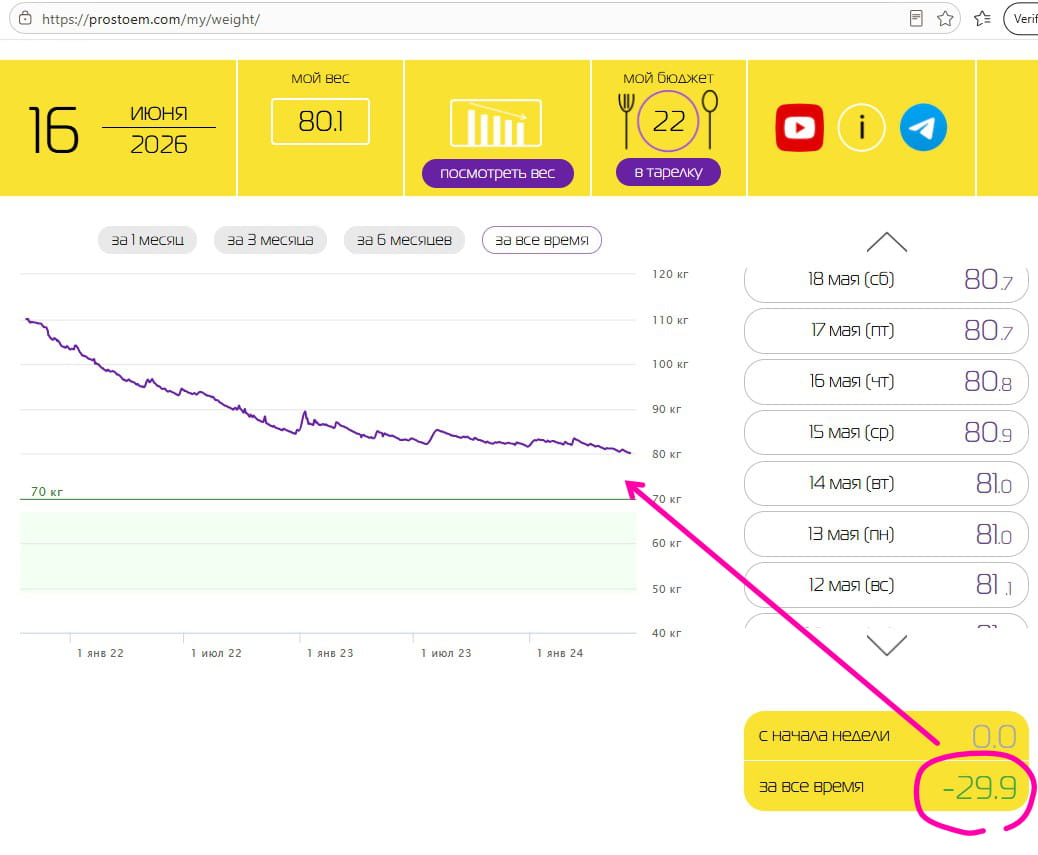1038x855 pixels.
Task: Select the 'за 6 месяцев' period
Action: click(404, 240)
